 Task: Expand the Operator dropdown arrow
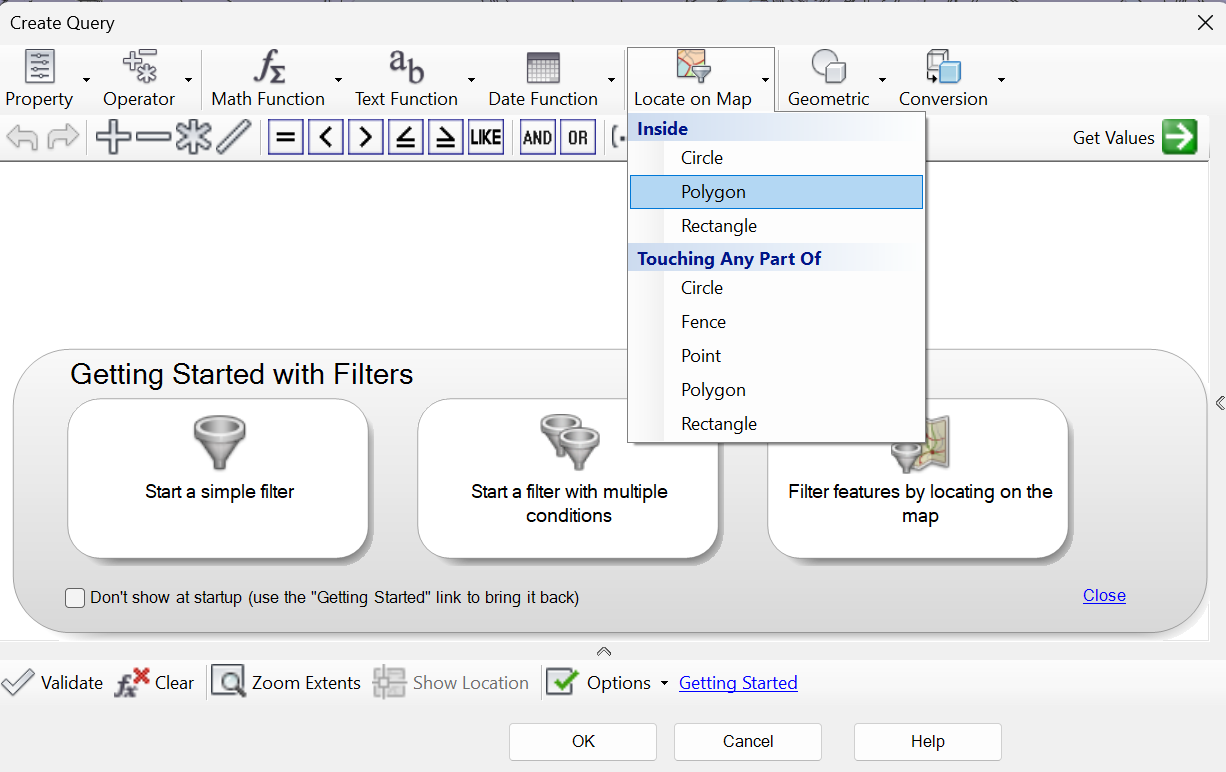tap(188, 80)
